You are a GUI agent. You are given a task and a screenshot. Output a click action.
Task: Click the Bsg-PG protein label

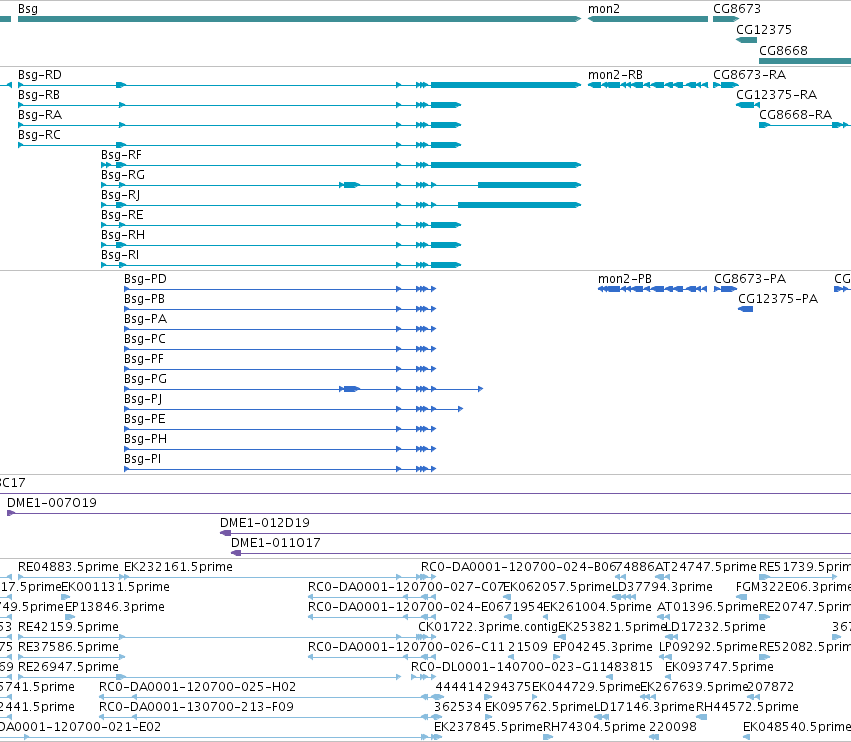coord(145,379)
